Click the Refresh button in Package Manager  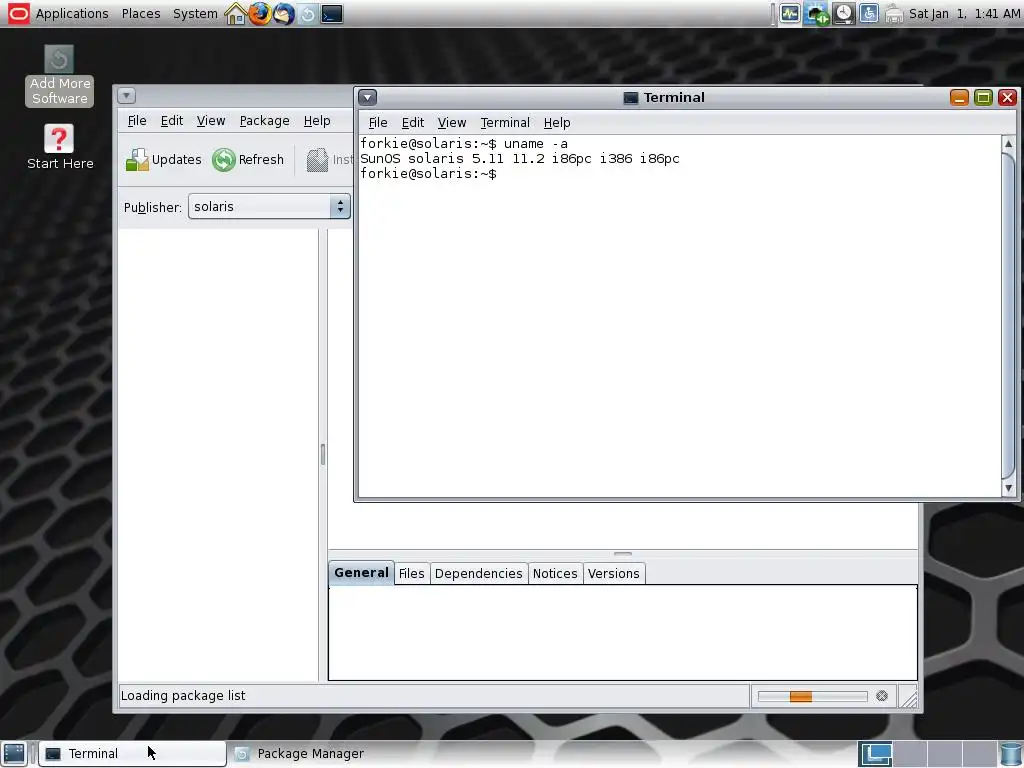tap(248, 159)
